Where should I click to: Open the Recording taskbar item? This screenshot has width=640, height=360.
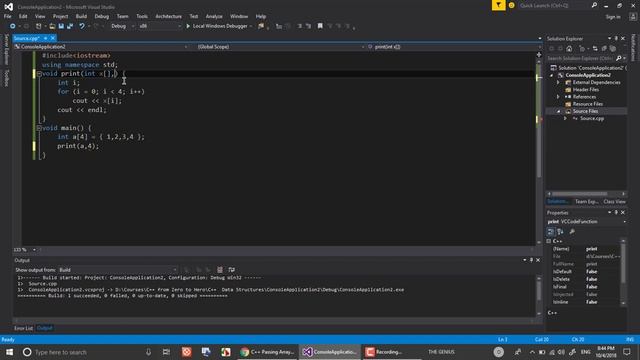click(384, 352)
